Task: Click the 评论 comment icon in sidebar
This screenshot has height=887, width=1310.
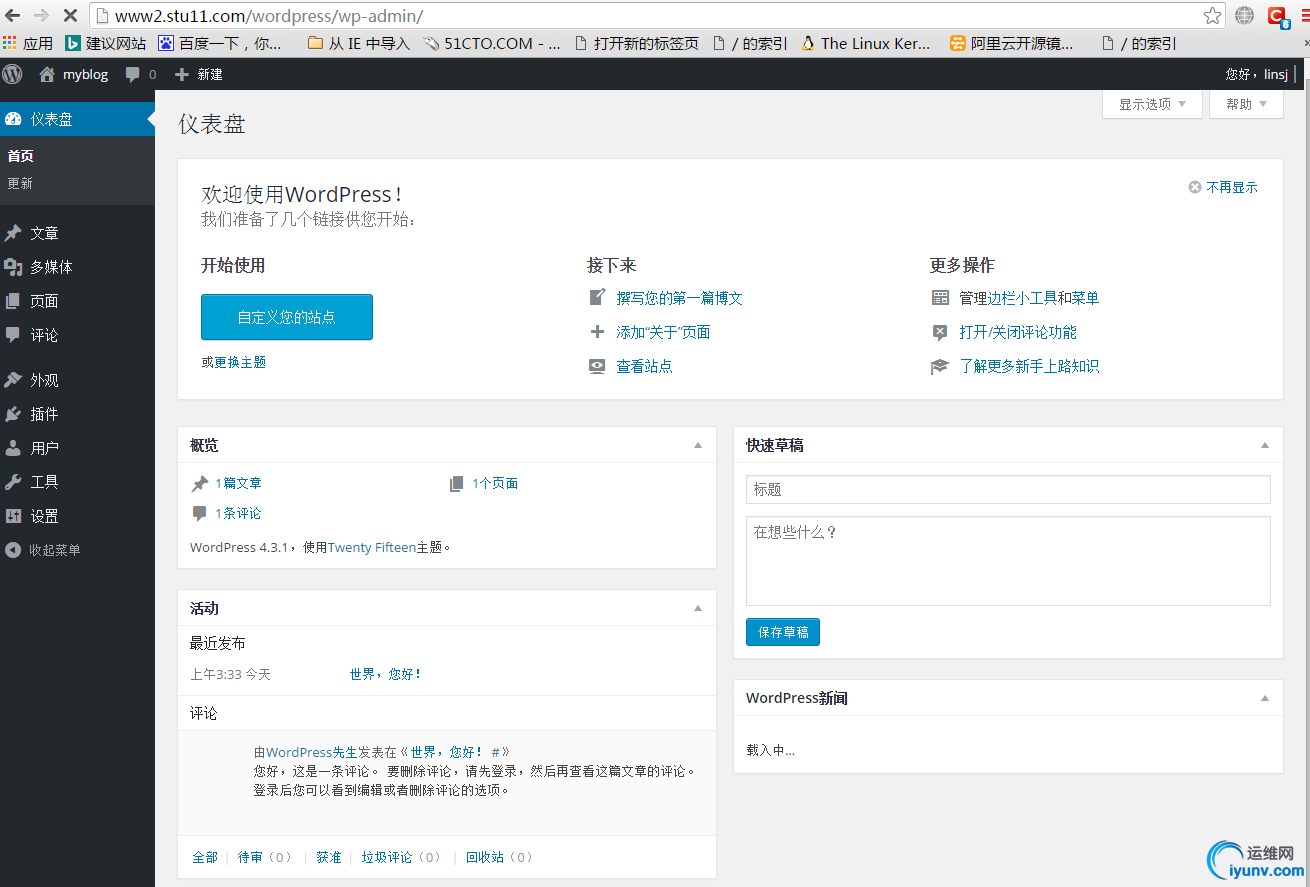Action: click(x=13, y=335)
